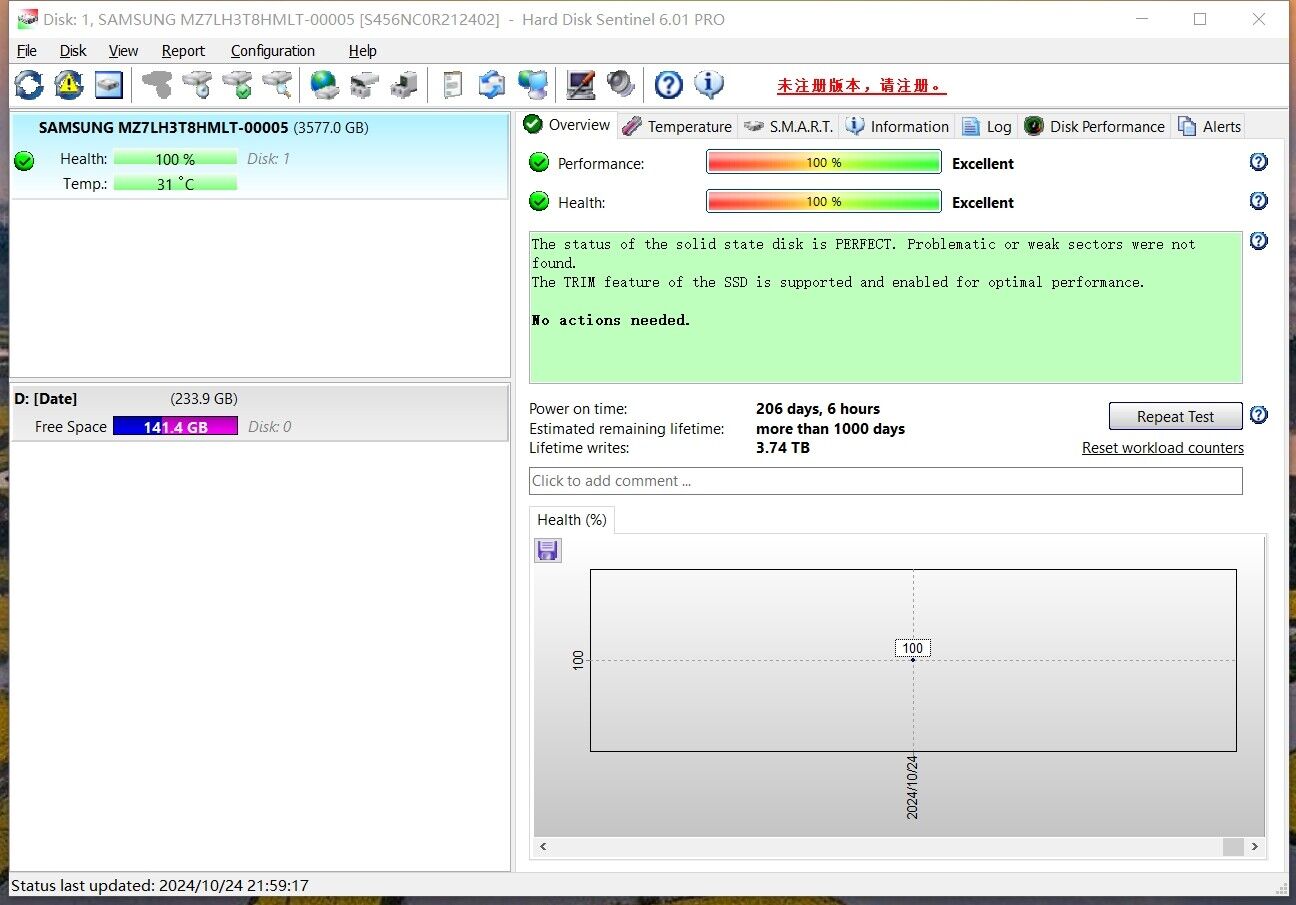Click the help icon beside status text box

pyautogui.click(x=1259, y=241)
